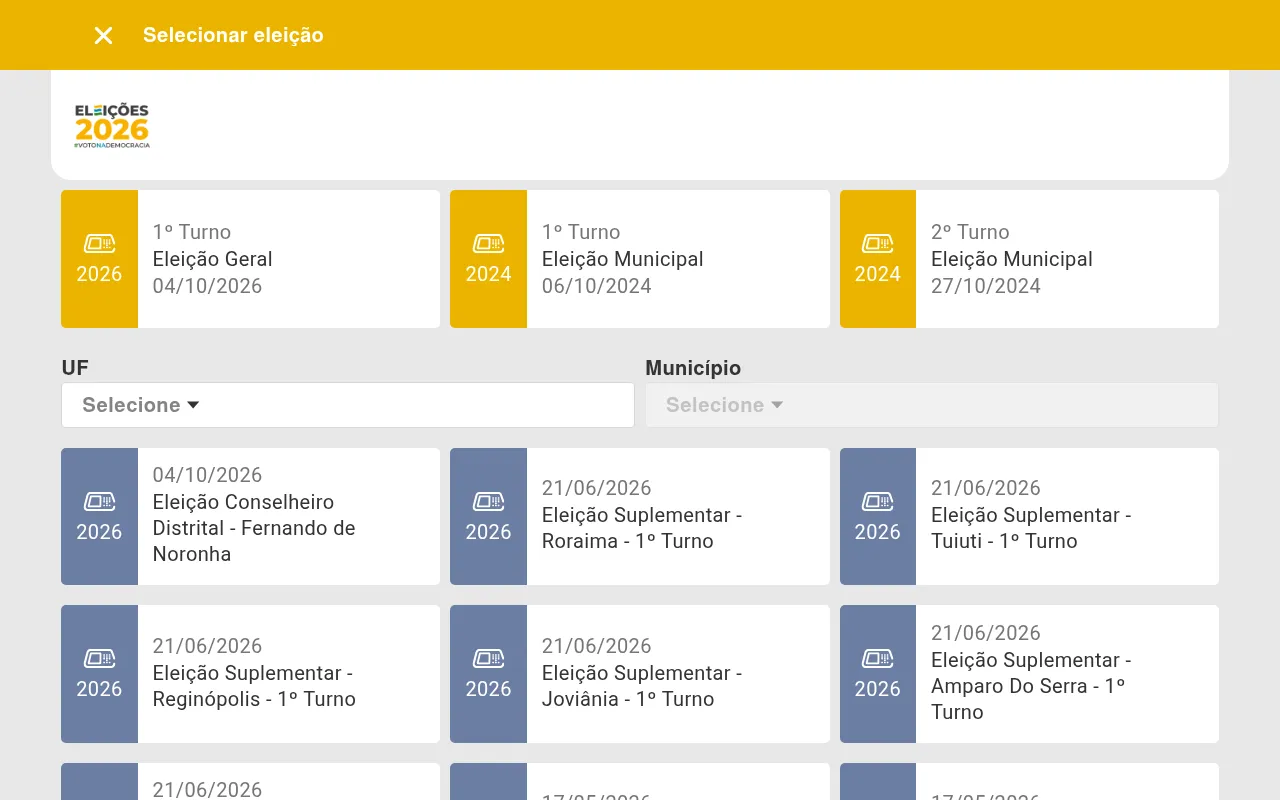Screen dimensions: 1280x800
Task: Close the Selecionar eleição dialog
Action: coord(103,36)
